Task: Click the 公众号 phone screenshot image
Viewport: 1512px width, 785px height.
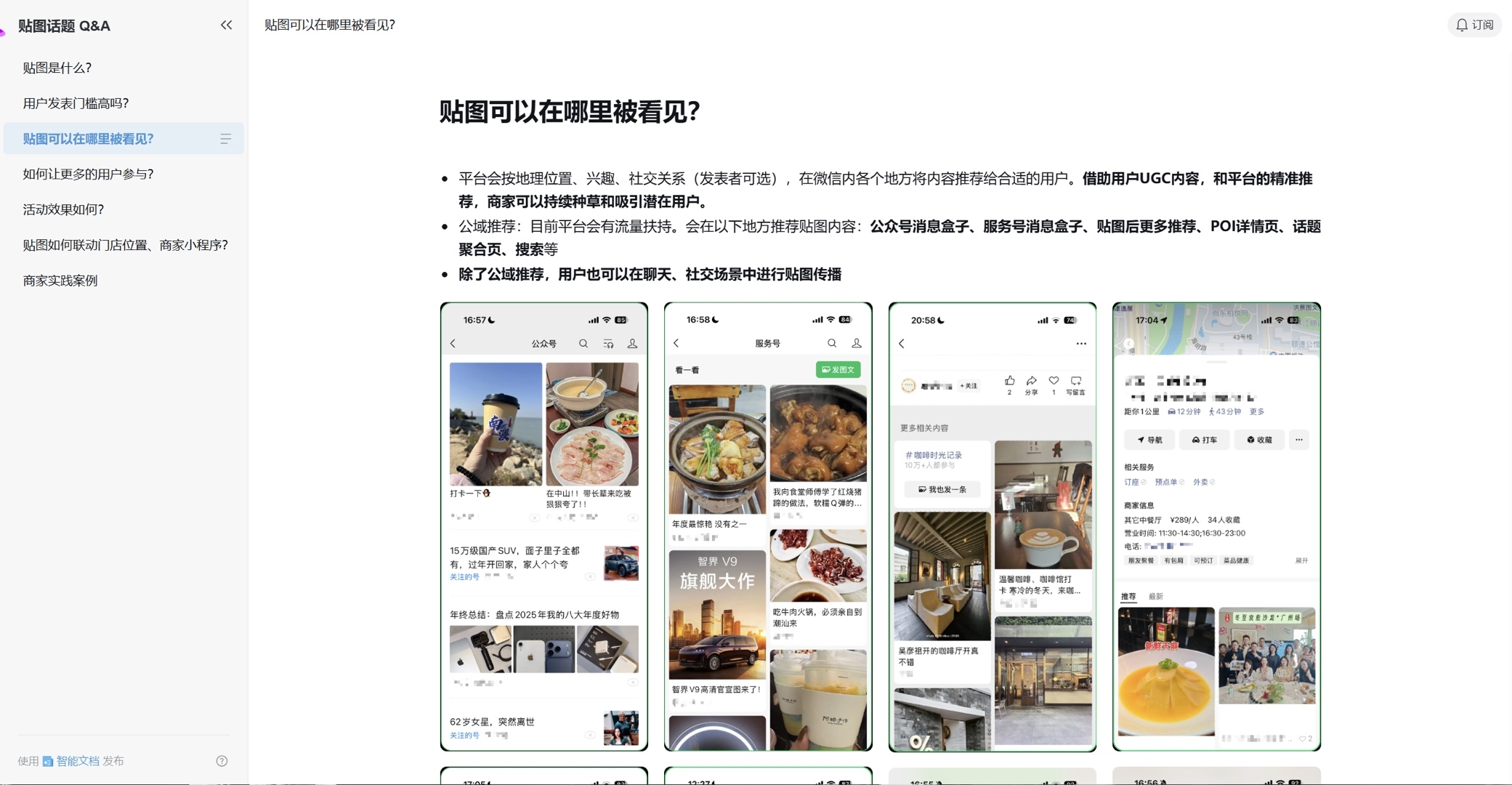Action: [x=544, y=527]
